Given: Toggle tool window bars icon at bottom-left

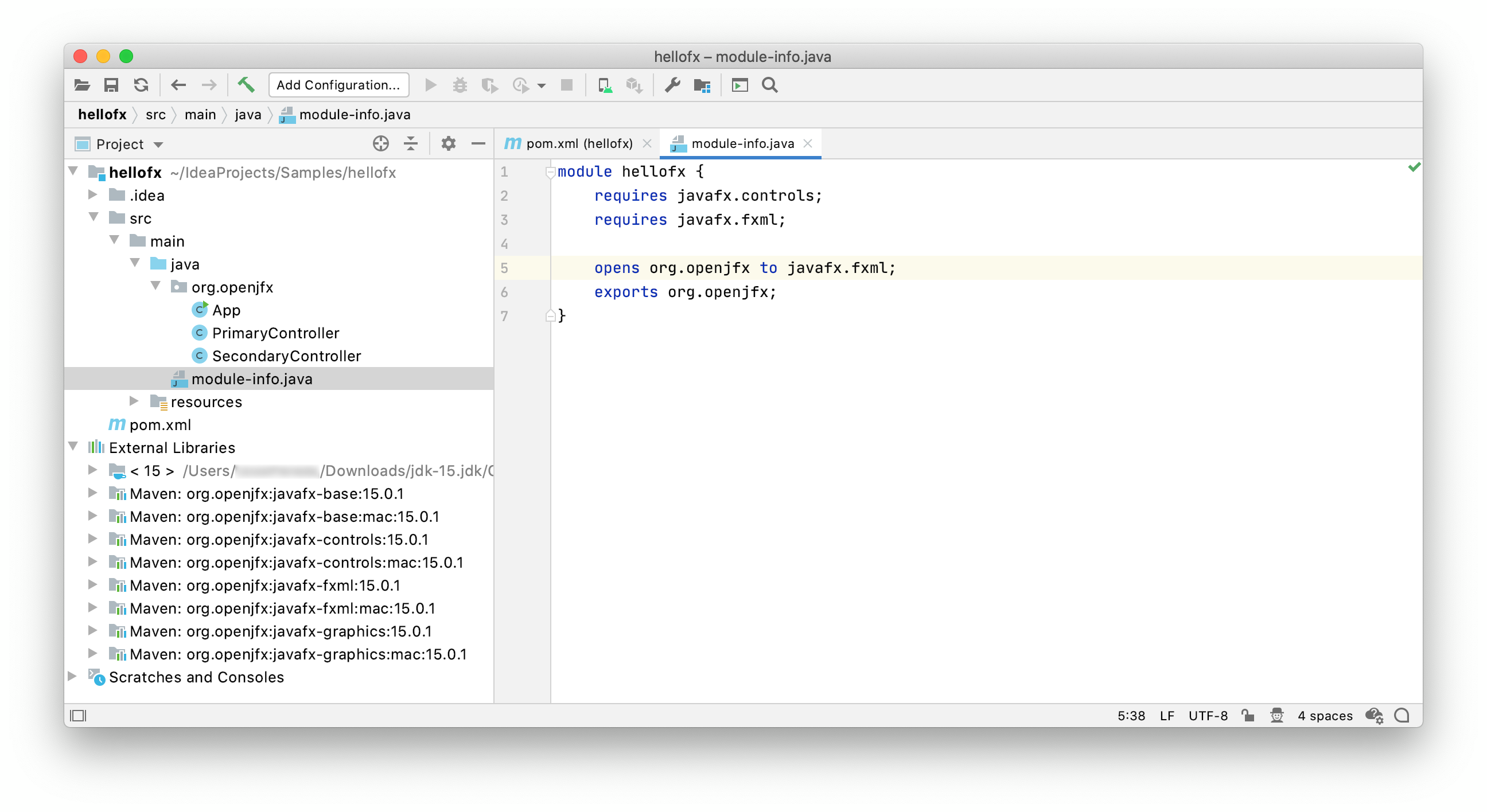Looking at the screenshot, I should pos(78,715).
